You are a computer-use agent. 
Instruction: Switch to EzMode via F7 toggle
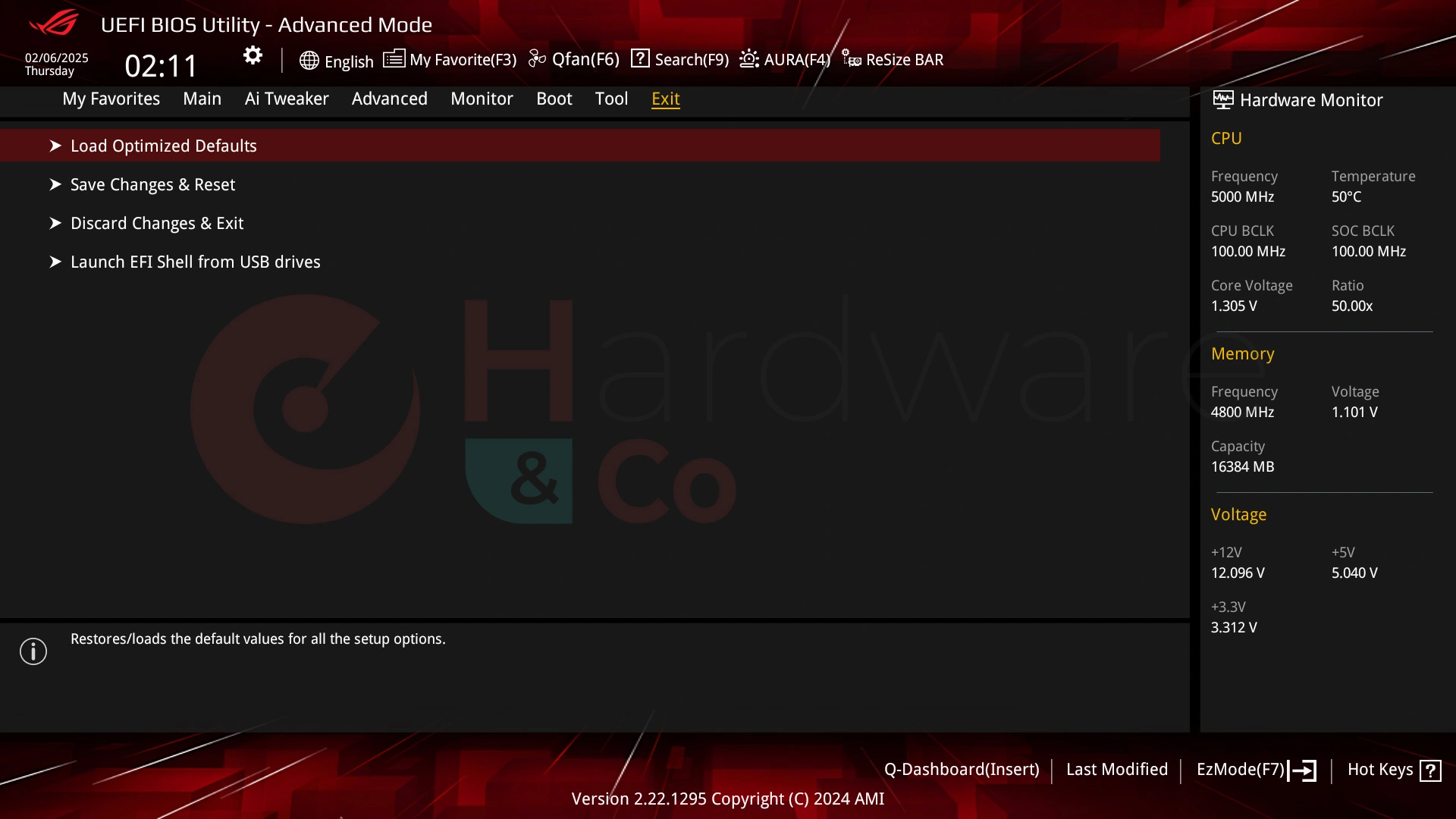(1256, 769)
